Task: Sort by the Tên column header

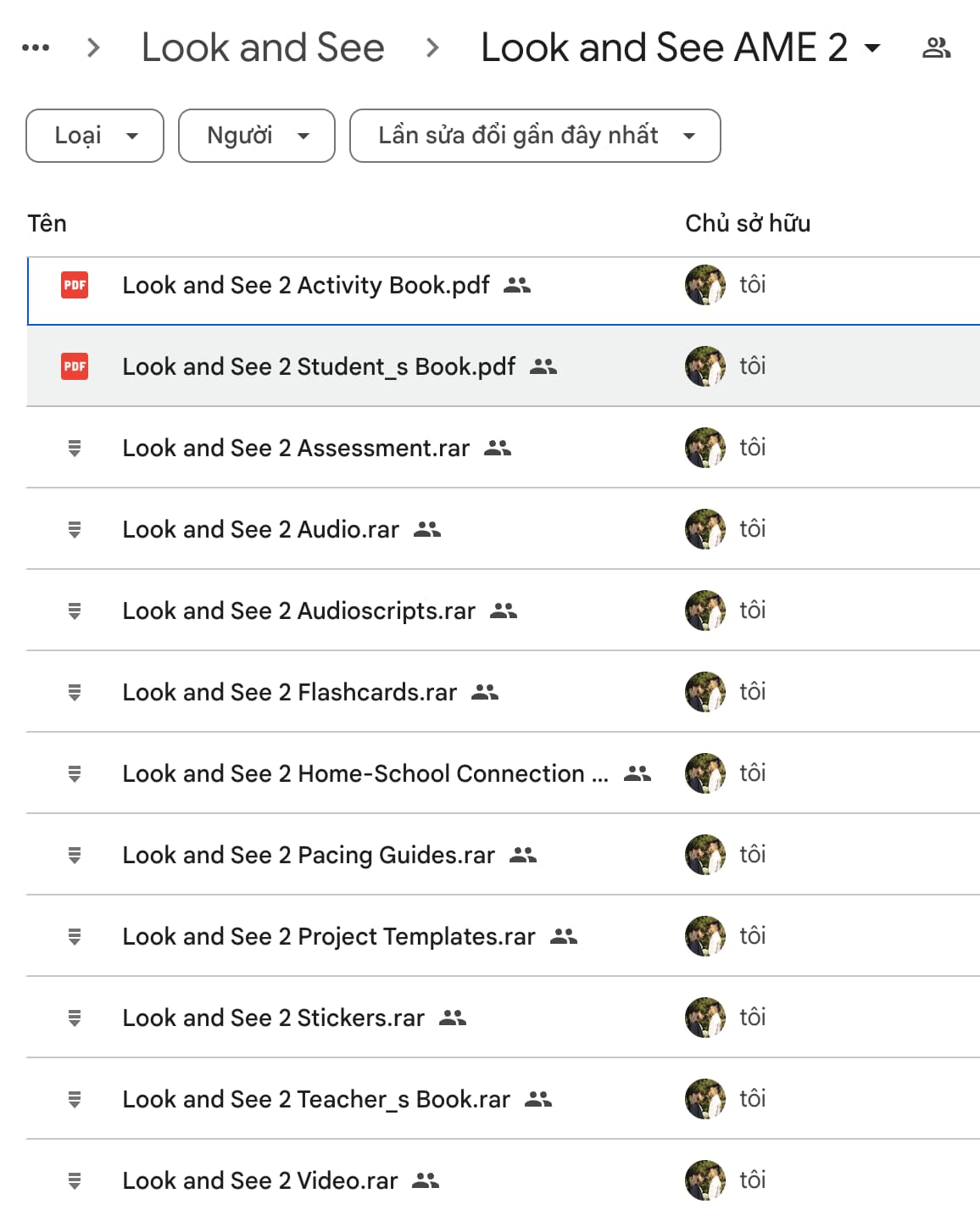Action: (x=47, y=223)
